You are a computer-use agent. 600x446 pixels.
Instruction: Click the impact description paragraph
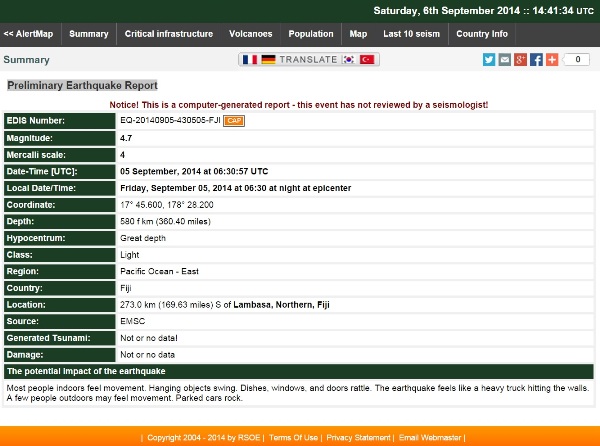coord(297,393)
